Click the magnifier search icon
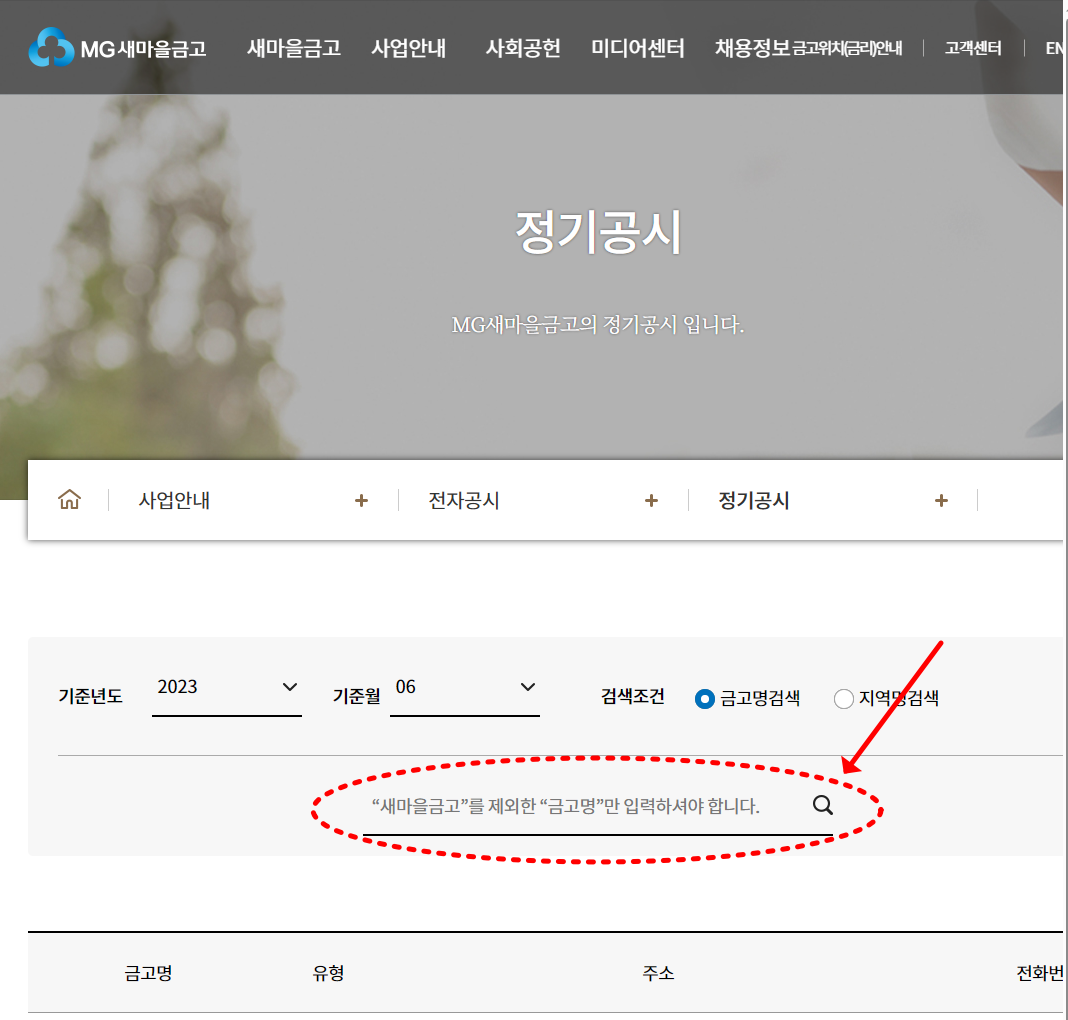1068x1020 pixels. 823,806
